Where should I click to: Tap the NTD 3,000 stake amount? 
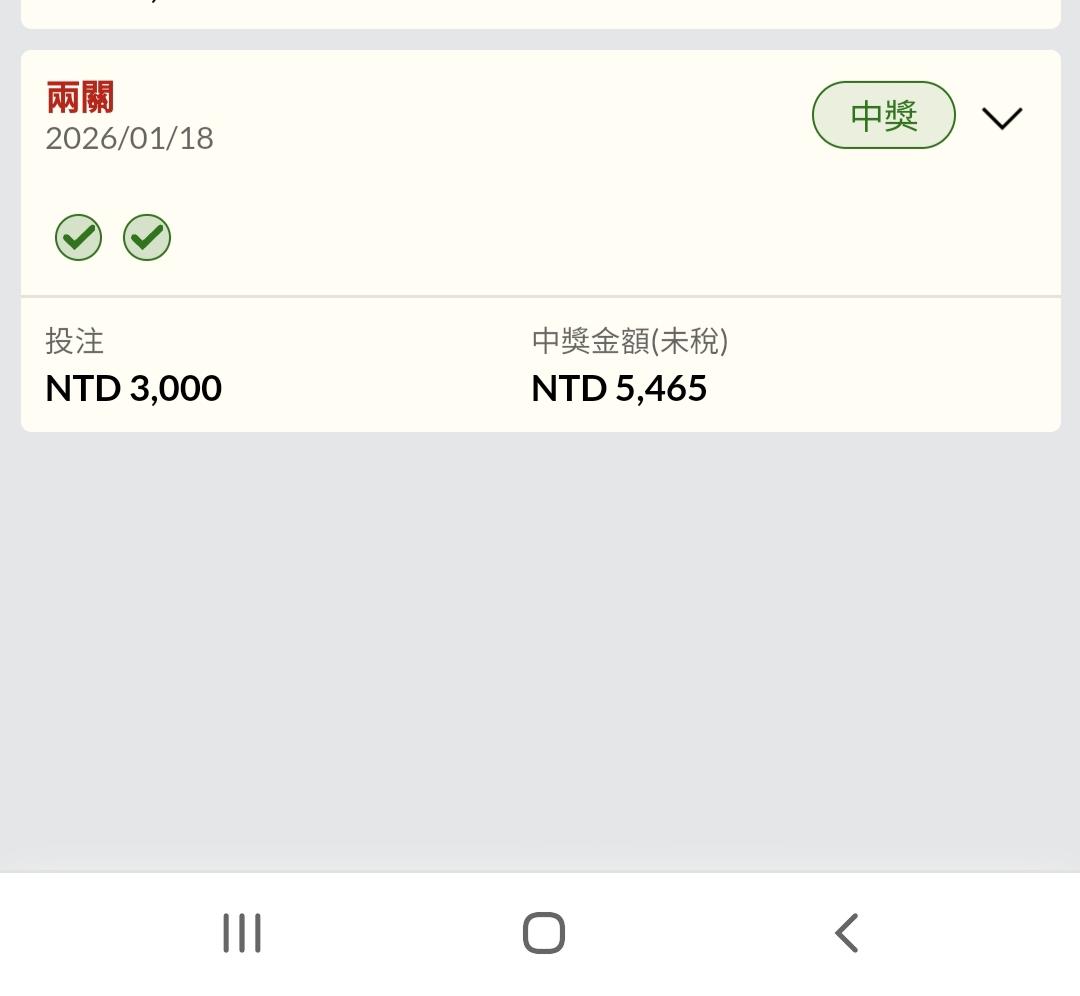coord(134,388)
